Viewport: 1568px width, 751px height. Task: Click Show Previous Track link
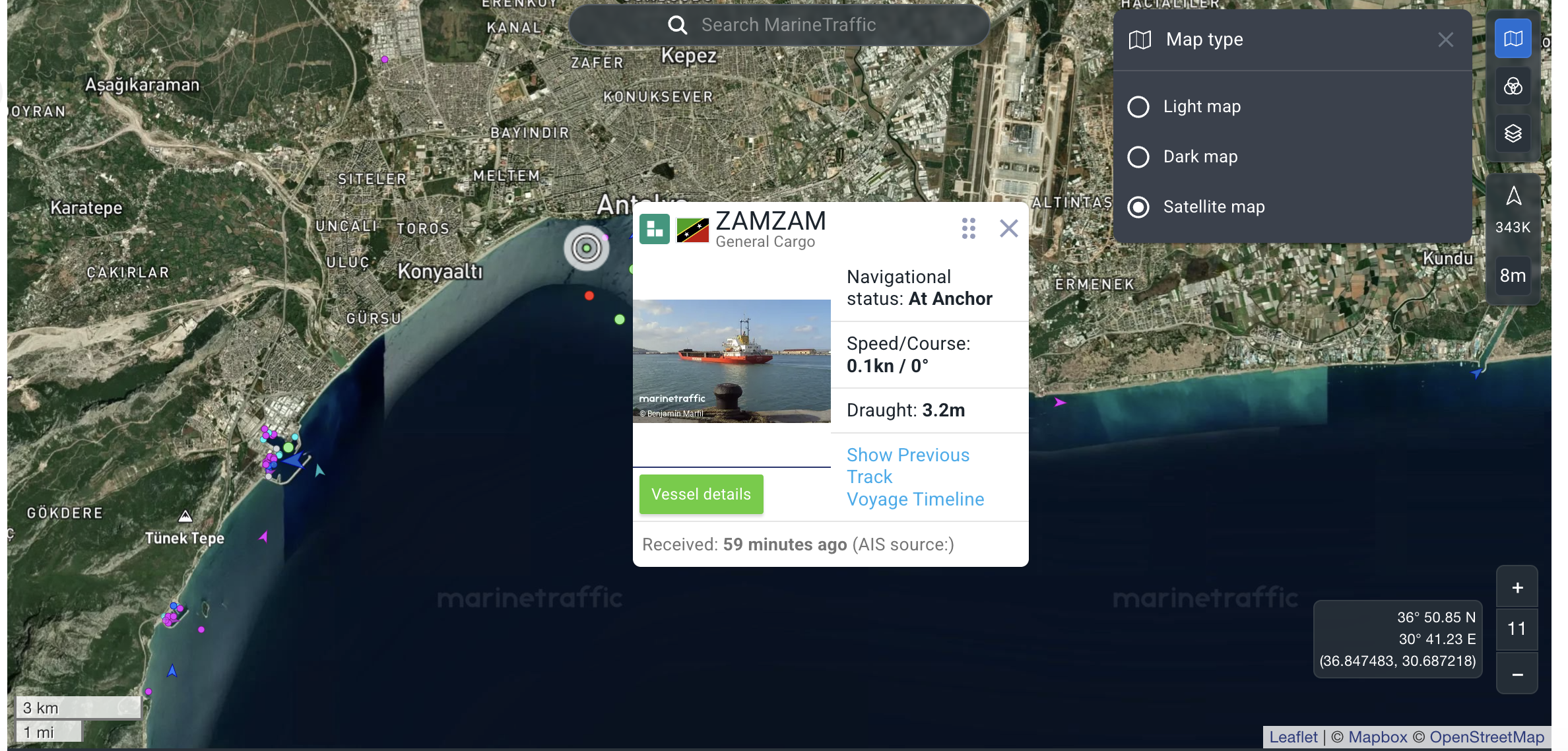click(908, 466)
